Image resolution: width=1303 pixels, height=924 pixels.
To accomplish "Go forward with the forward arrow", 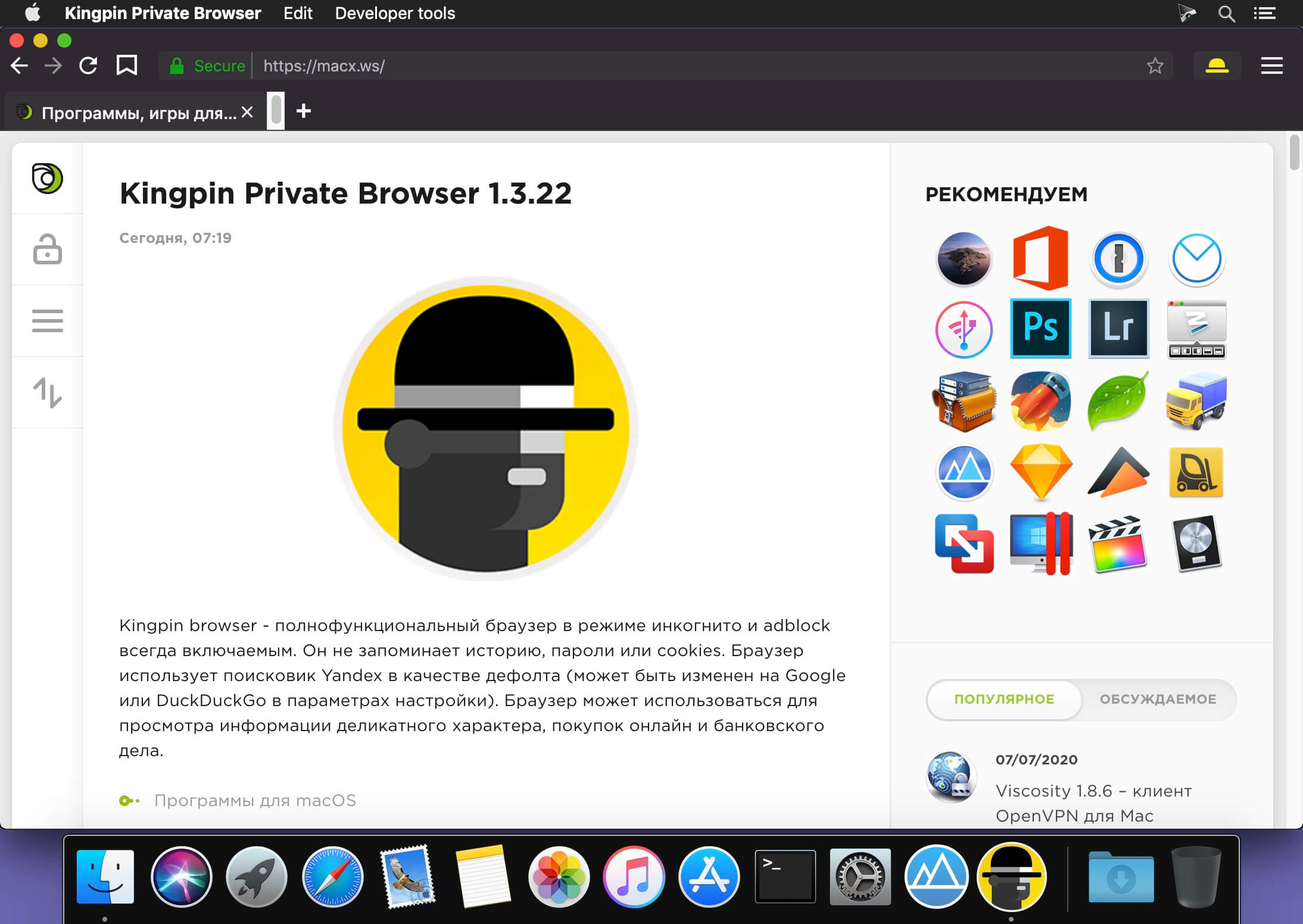I will (x=54, y=65).
